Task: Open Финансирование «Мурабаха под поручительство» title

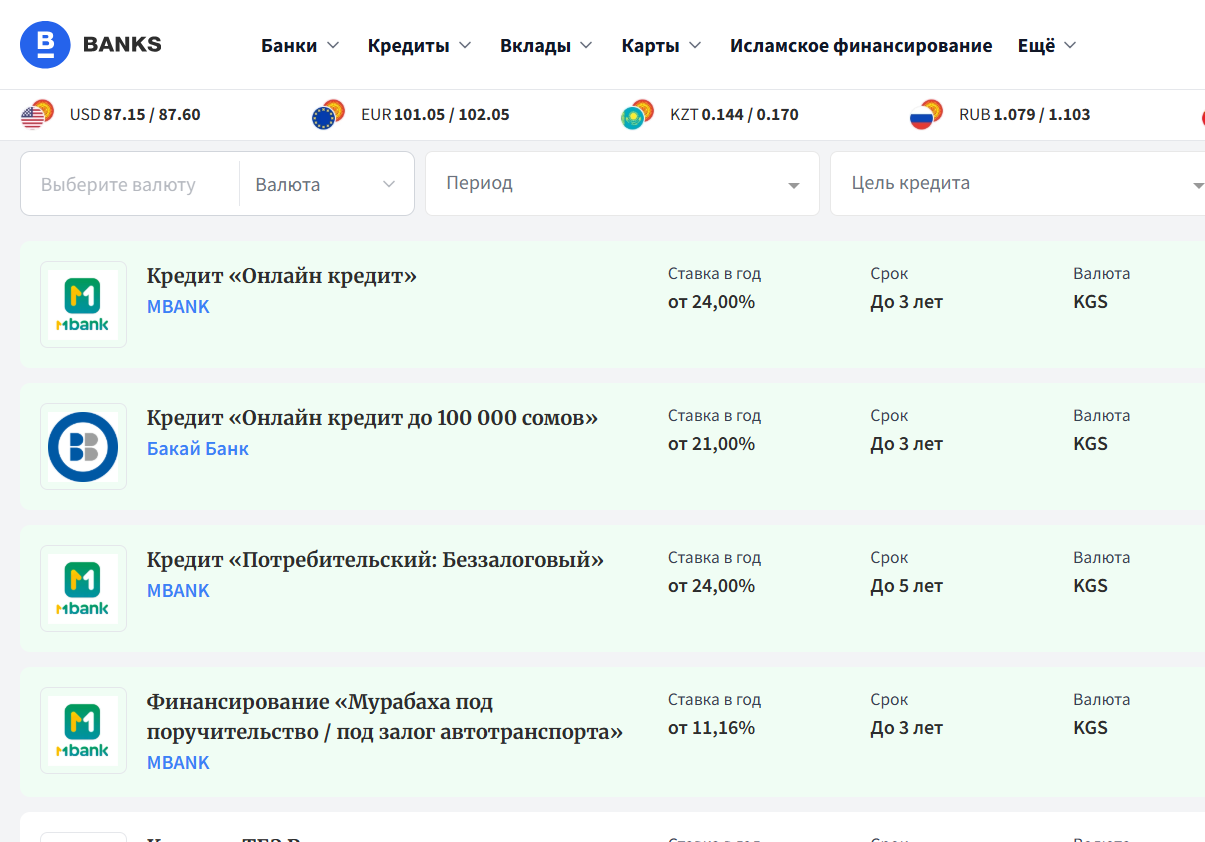Action: point(385,717)
